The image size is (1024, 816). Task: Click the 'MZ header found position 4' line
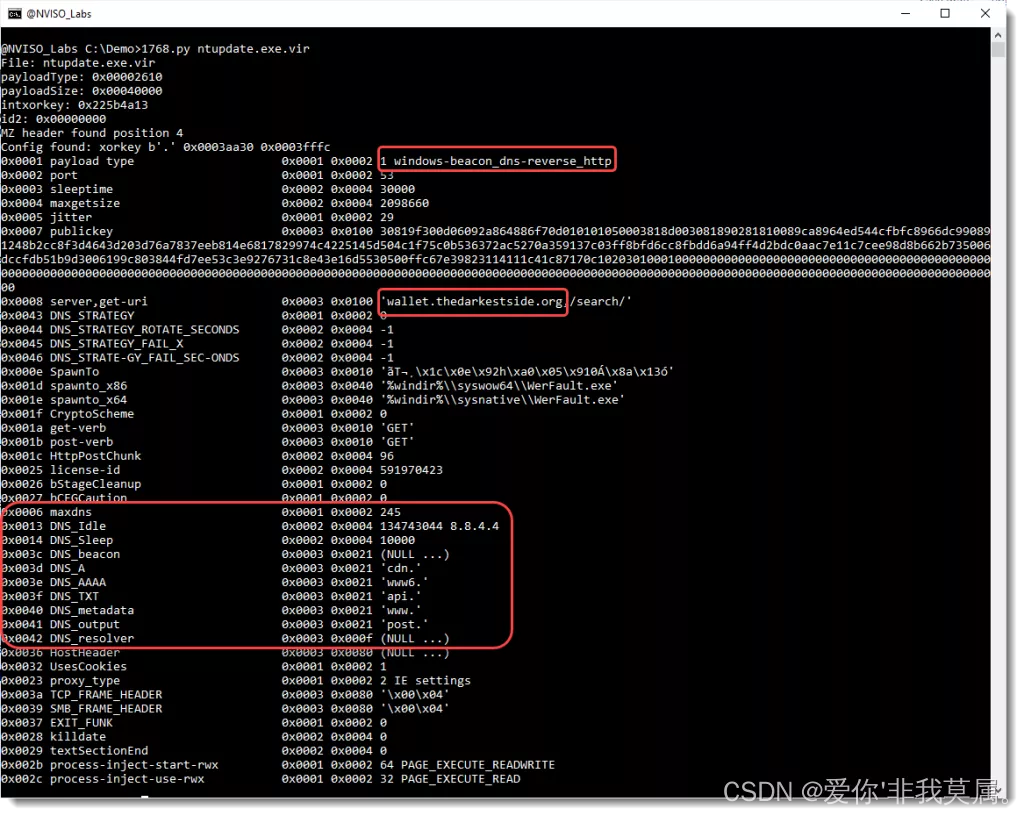[x=92, y=133]
